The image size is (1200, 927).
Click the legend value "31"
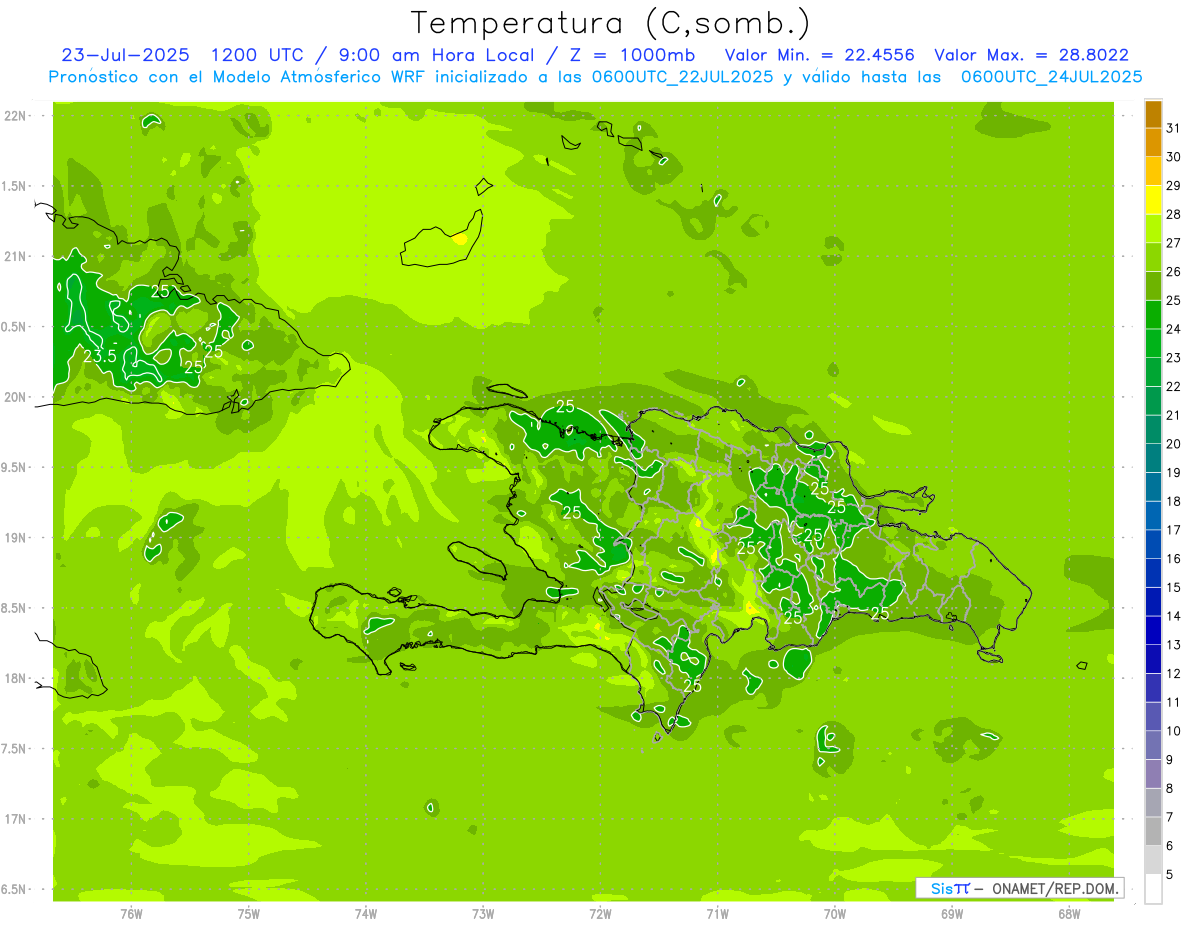pyautogui.click(x=1174, y=129)
